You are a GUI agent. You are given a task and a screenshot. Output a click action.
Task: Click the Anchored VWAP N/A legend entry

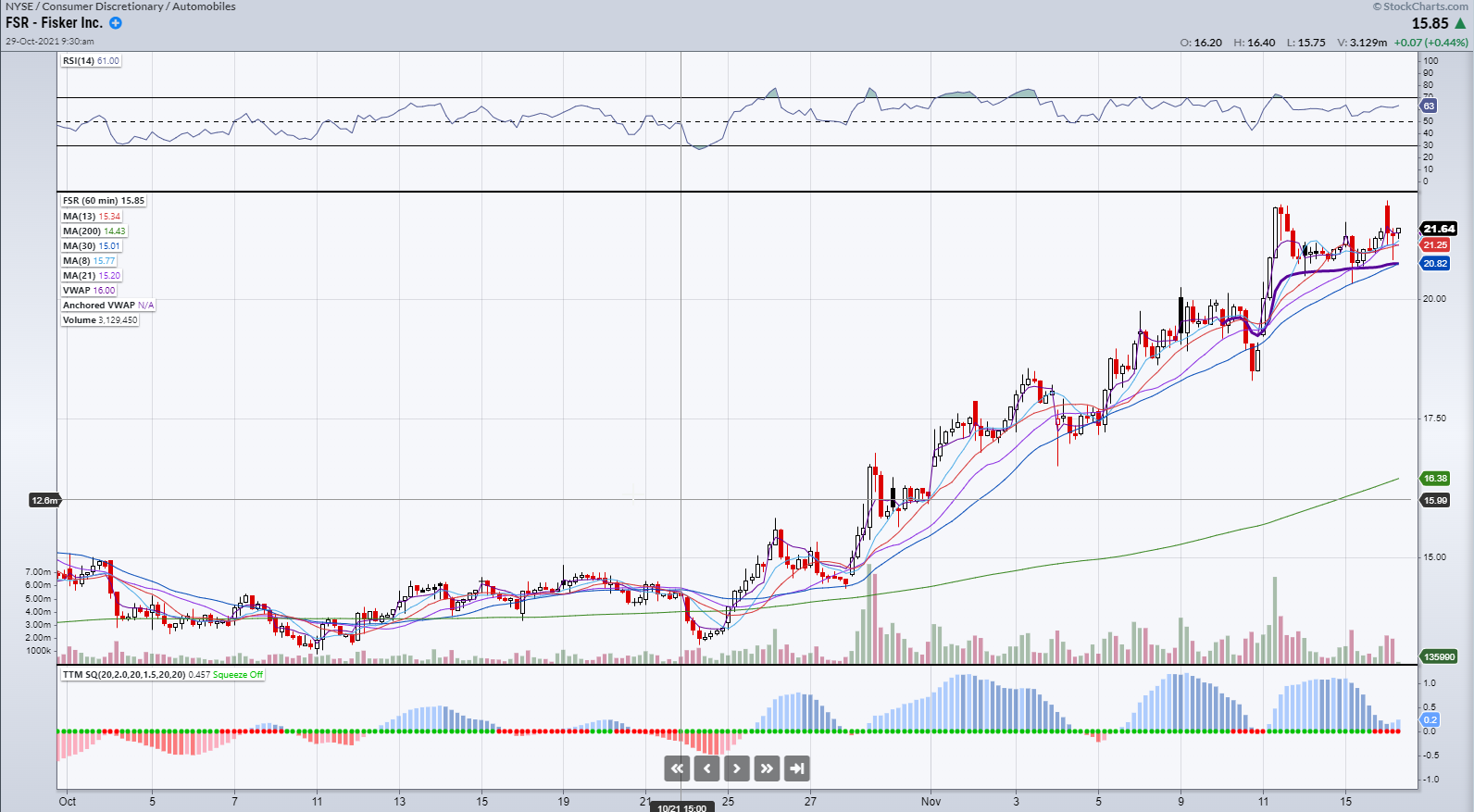[108, 305]
